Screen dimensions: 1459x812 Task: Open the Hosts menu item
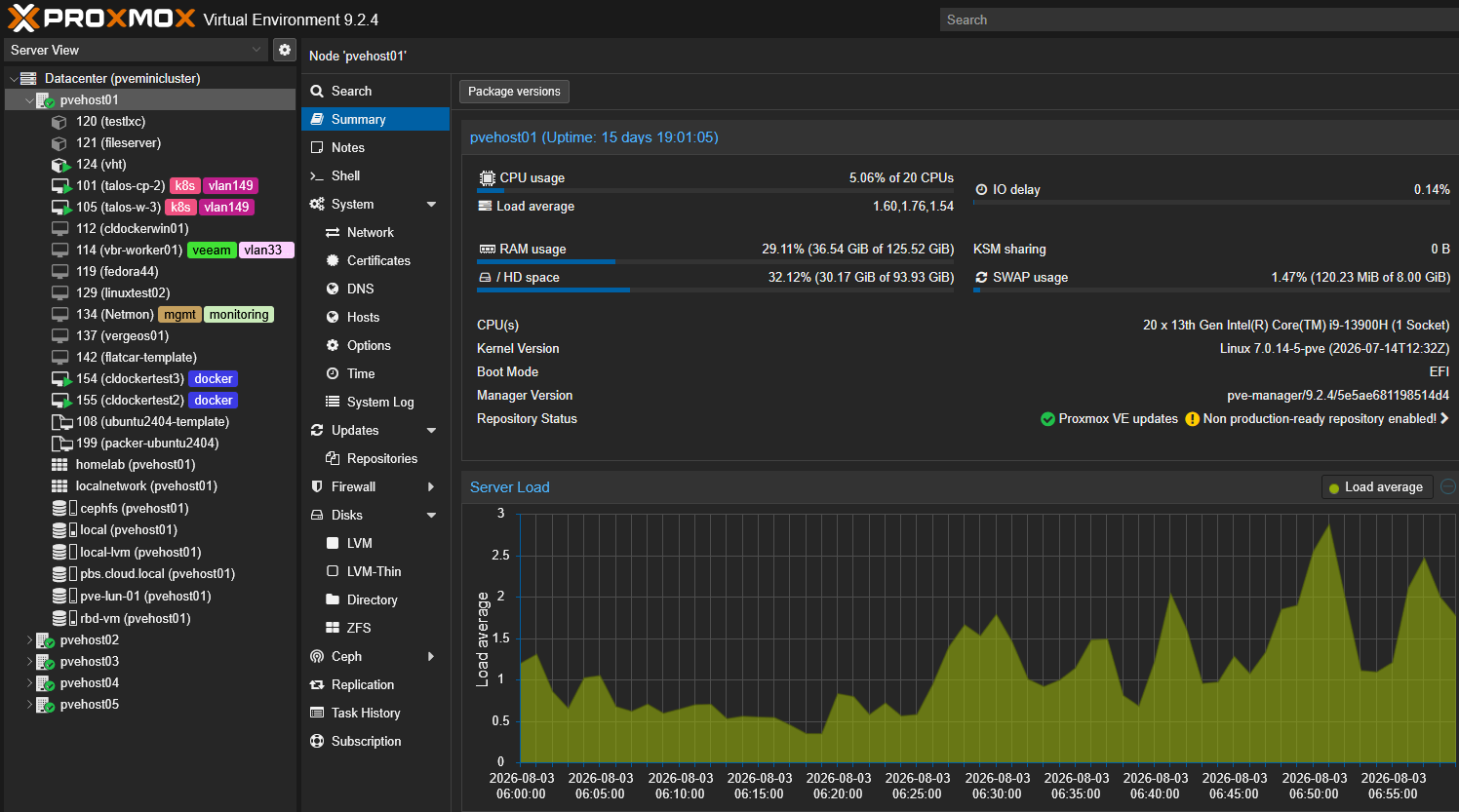tap(375, 317)
